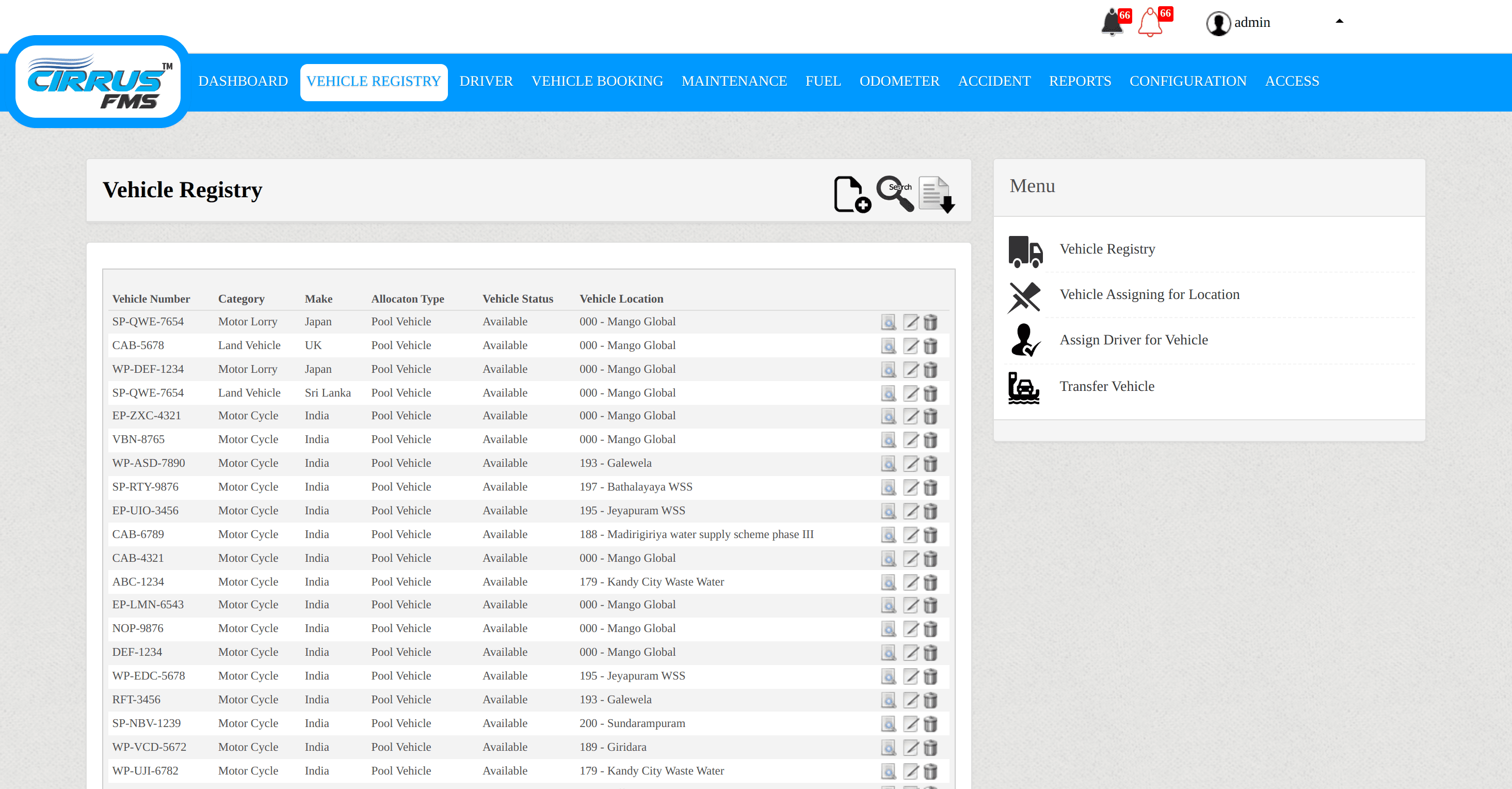Open the Driver menu
Viewport: 1512px width, 789px height.
tap(486, 81)
